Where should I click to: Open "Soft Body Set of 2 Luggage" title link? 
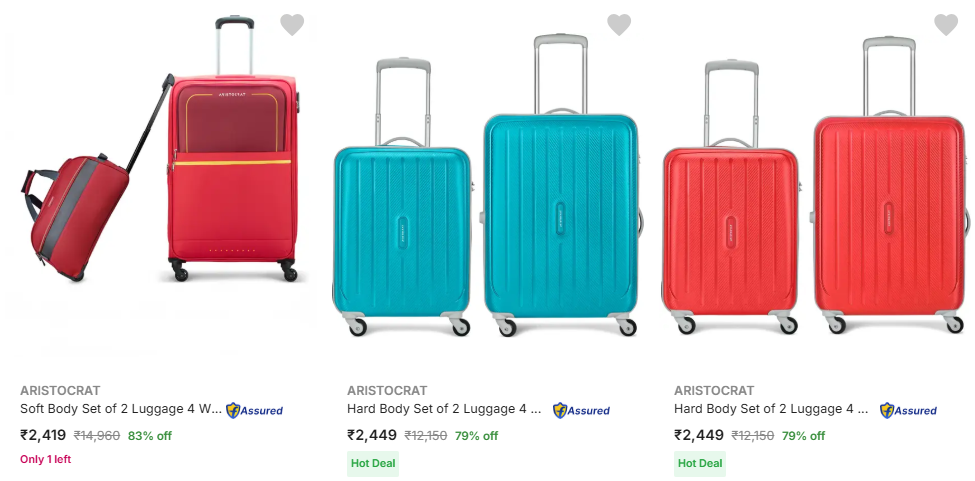click(120, 409)
